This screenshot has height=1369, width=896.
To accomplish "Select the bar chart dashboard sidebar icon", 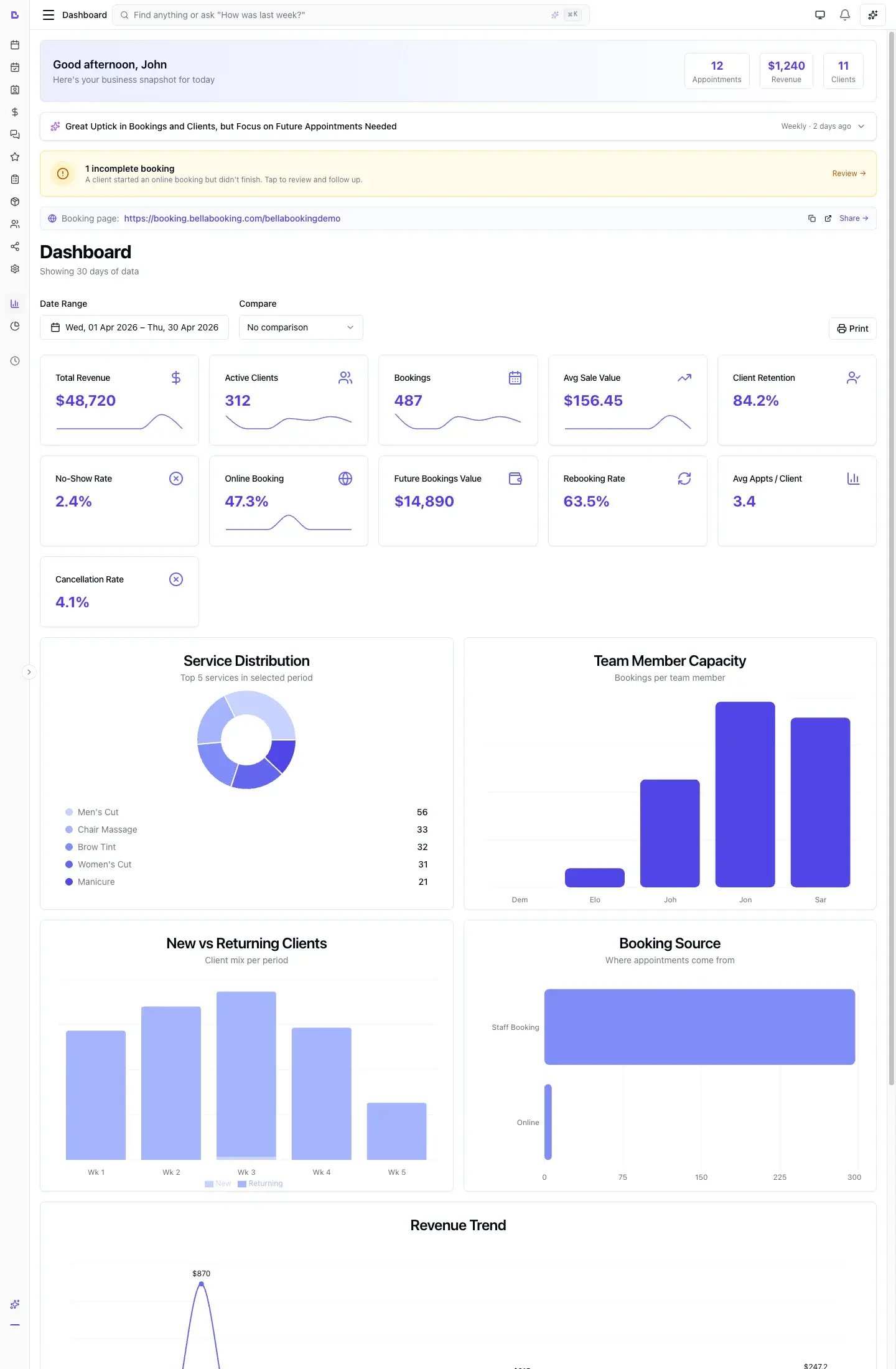I will tap(15, 304).
